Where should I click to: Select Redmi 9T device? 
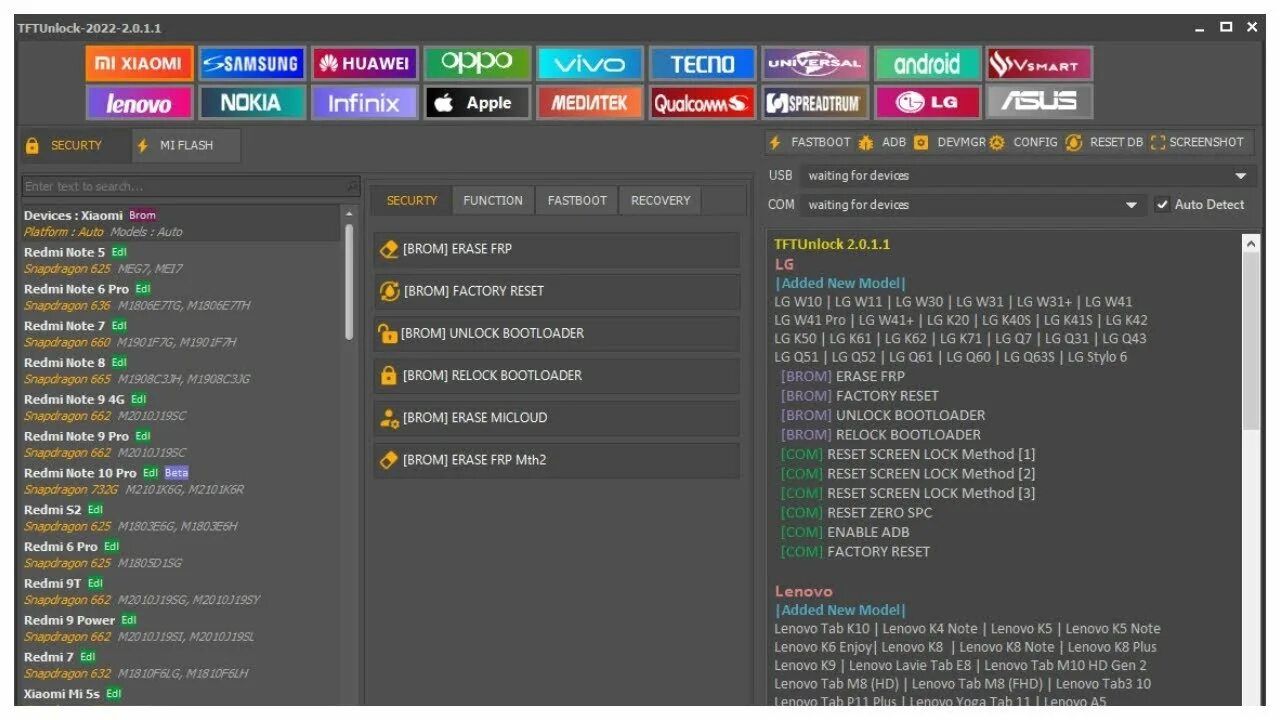point(182,591)
